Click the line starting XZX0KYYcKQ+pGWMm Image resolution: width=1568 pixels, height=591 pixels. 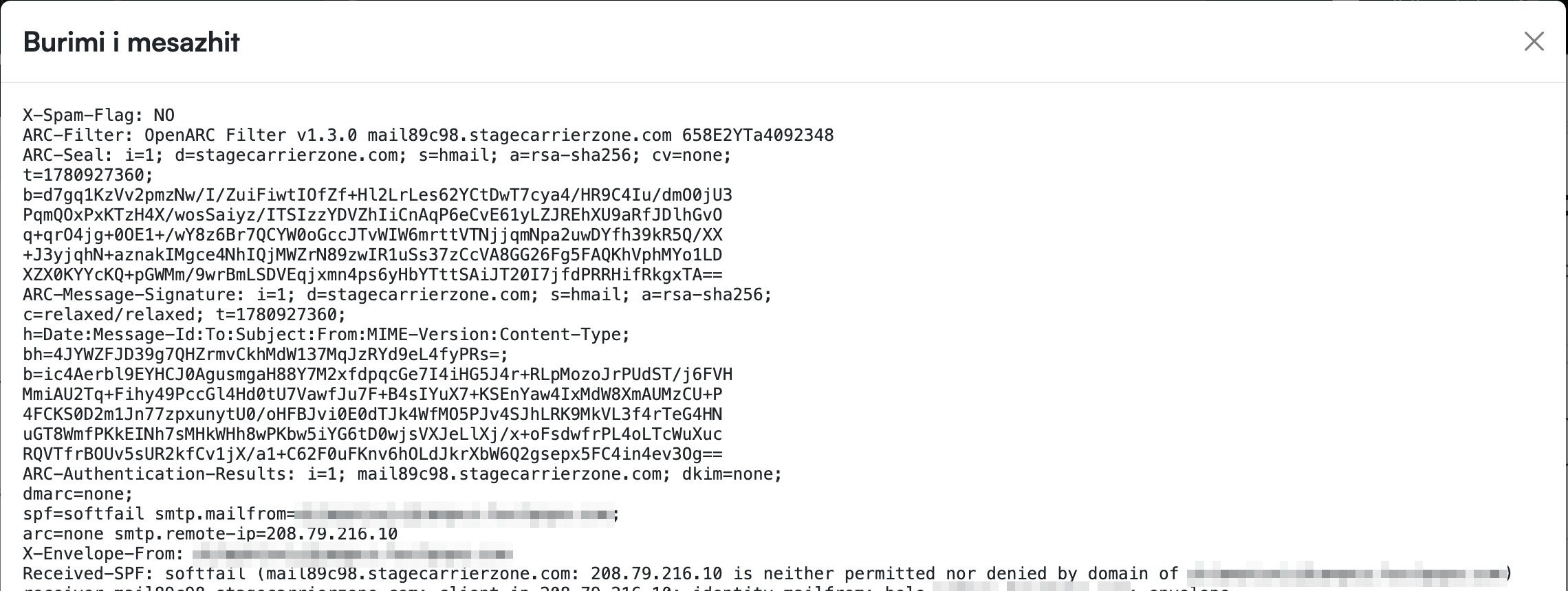click(x=372, y=274)
